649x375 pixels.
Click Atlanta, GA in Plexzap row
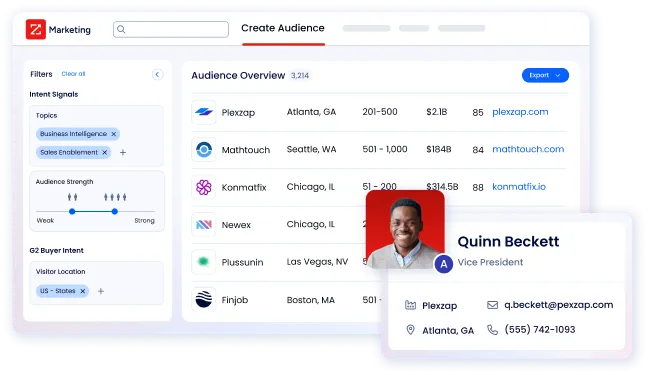311,112
